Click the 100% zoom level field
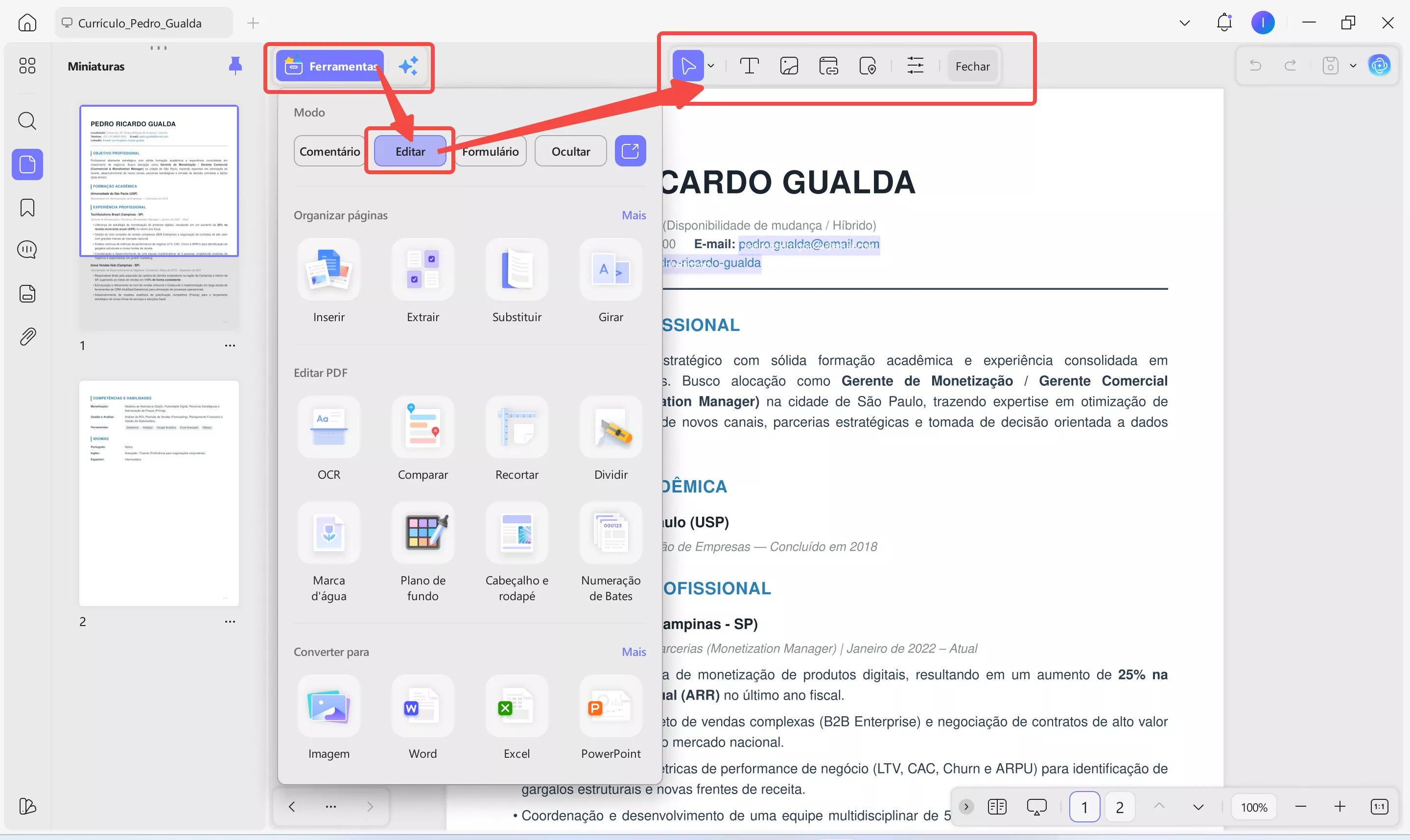1410x840 pixels. pyautogui.click(x=1254, y=807)
